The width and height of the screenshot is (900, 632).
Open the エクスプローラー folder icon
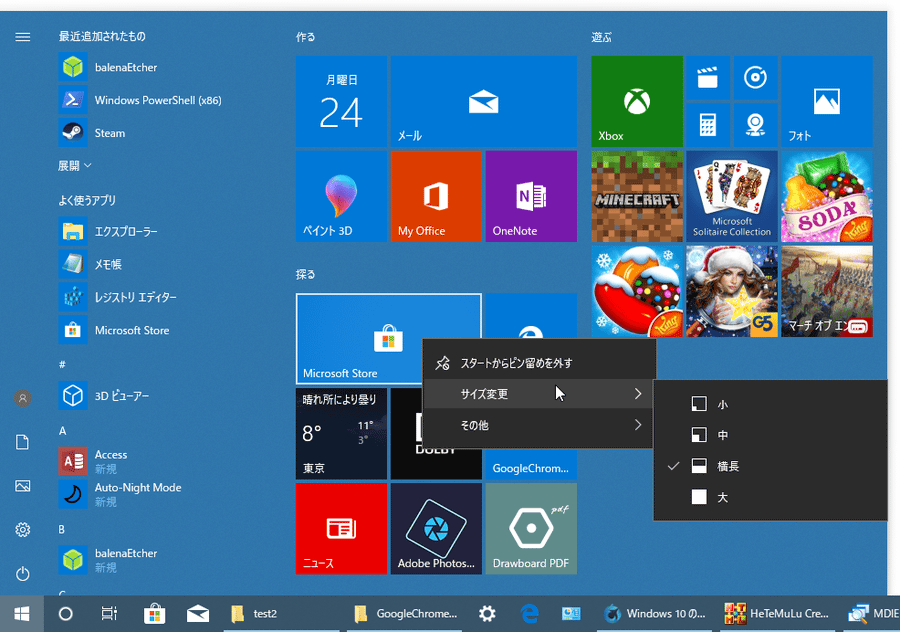(x=73, y=231)
